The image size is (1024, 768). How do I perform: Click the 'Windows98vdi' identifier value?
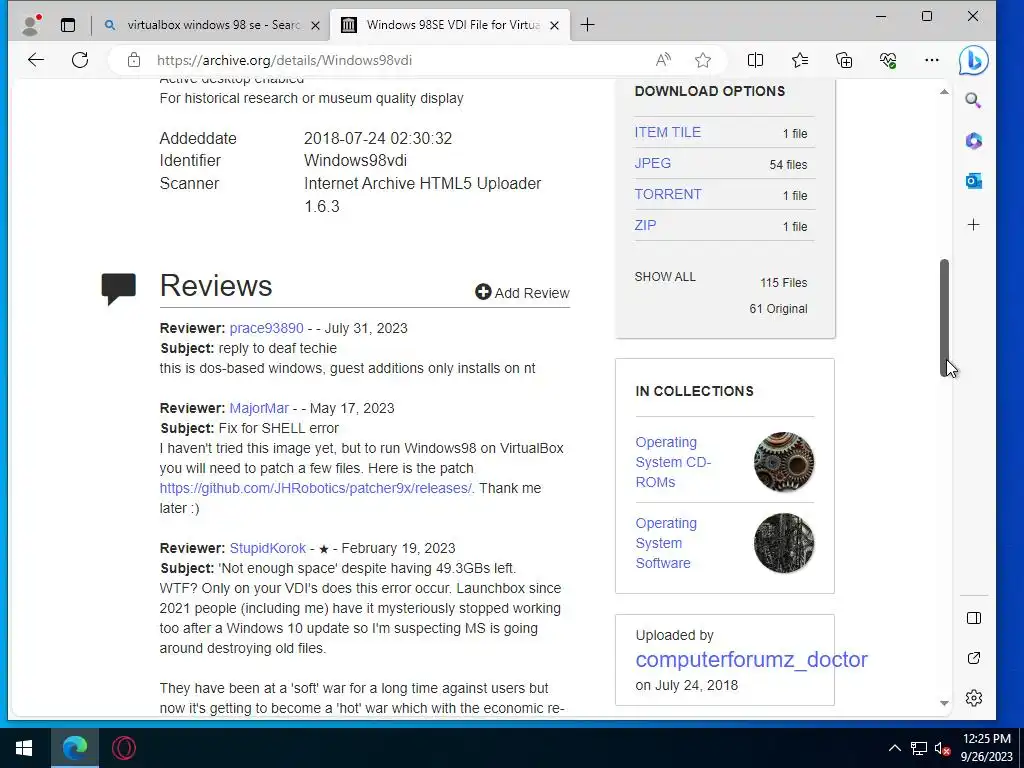355,161
